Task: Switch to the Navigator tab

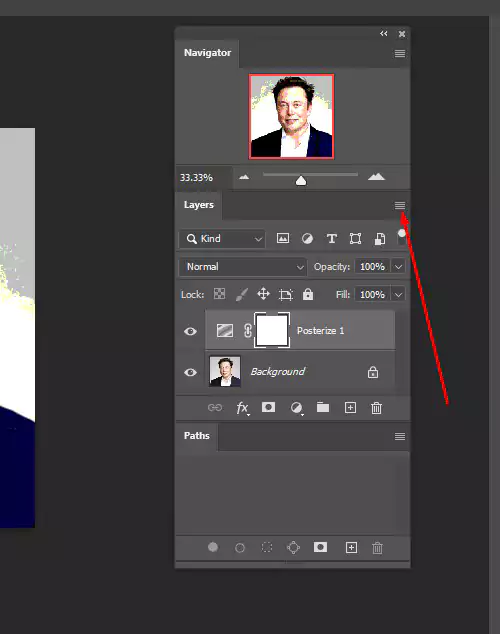Action: point(207,53)
